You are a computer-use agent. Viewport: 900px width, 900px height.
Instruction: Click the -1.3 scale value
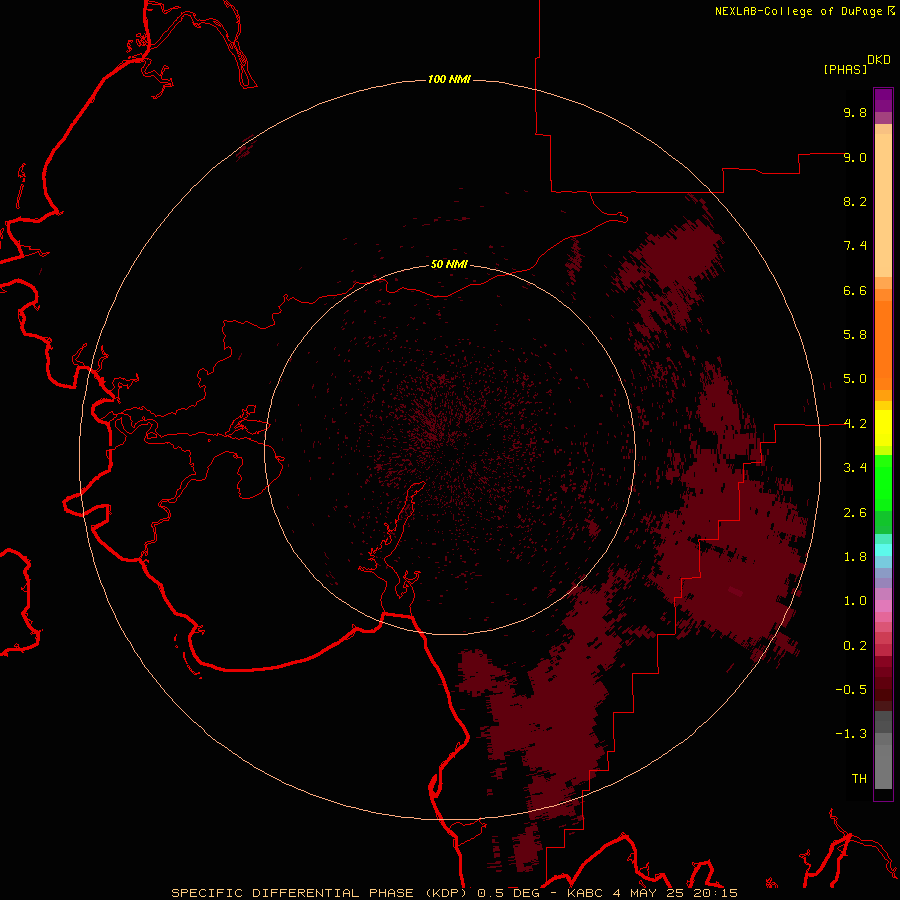pos(851,734)
